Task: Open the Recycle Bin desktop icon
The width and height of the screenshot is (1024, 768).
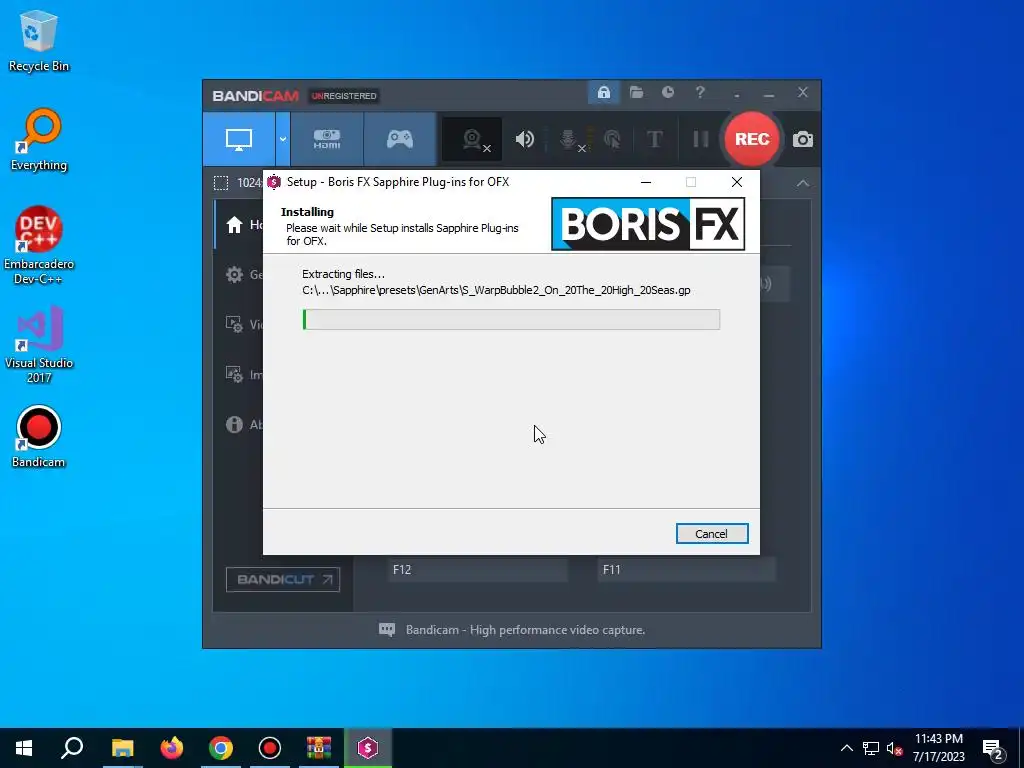Action: point(39,40)
